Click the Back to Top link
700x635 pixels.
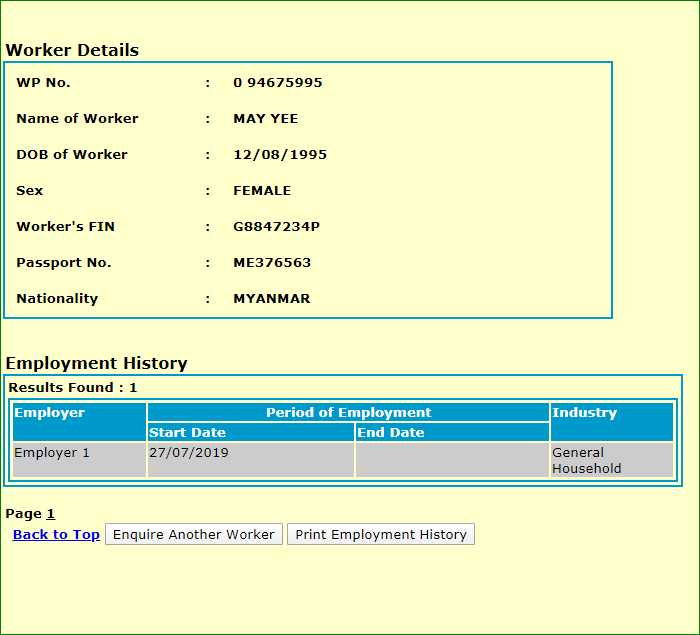(x=56, y=535)
